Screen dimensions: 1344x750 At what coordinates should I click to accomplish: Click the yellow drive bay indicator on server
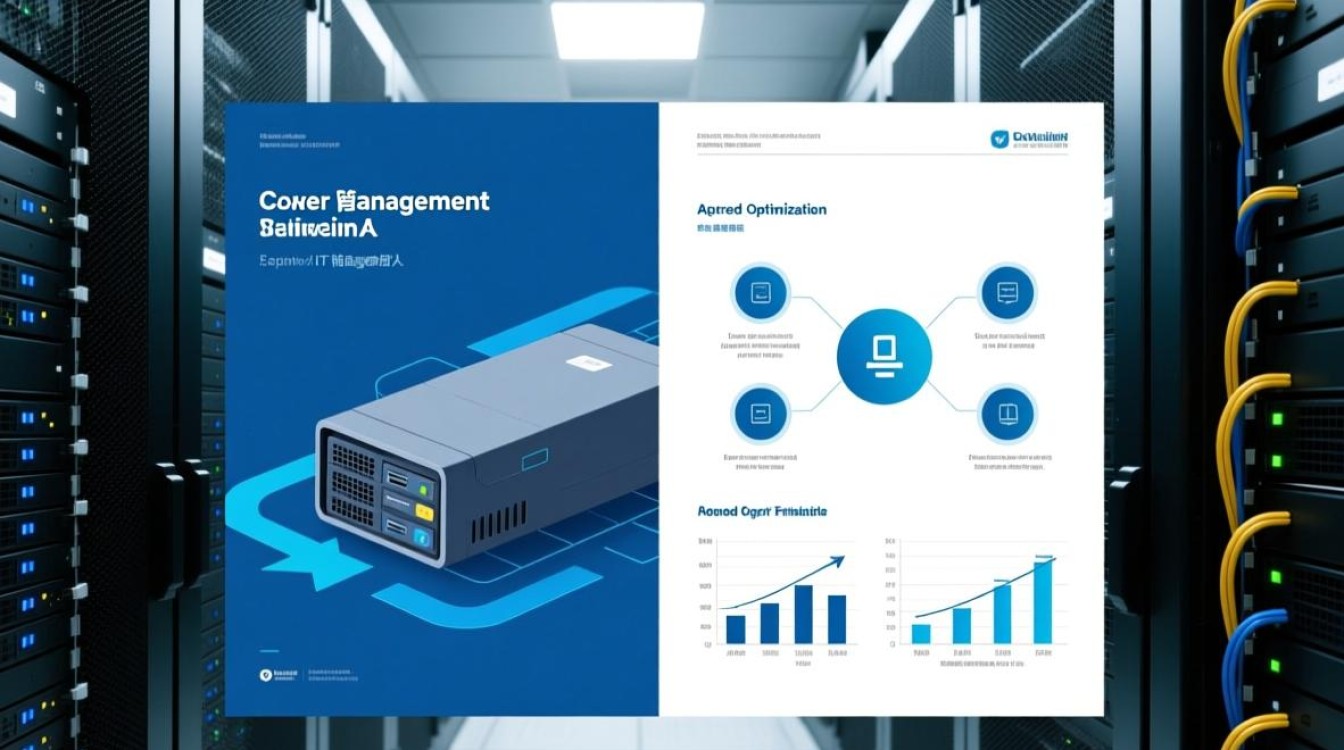(x=424, y=512)
